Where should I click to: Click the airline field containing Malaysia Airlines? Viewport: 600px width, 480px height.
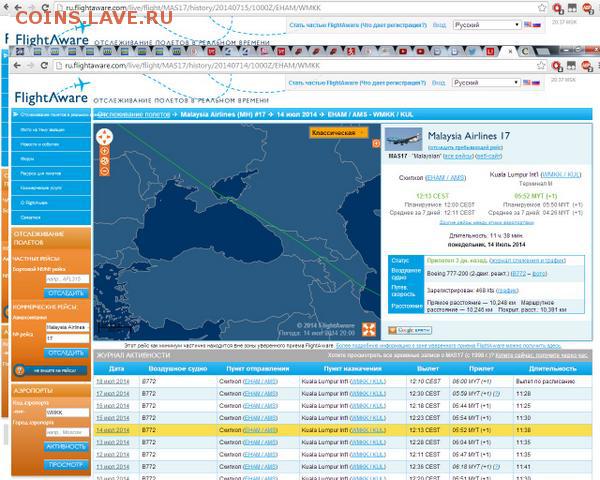click(x=67, y=327)
